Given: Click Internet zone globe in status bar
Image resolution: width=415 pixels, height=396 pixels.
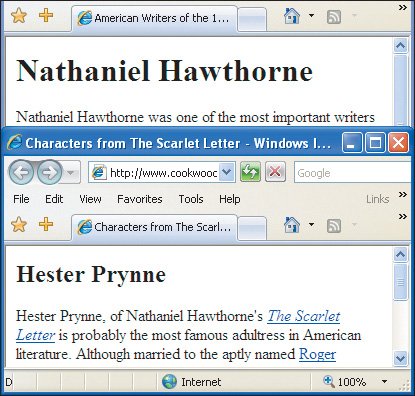Looking at the screenshot, I should click(x=169, y=382).
